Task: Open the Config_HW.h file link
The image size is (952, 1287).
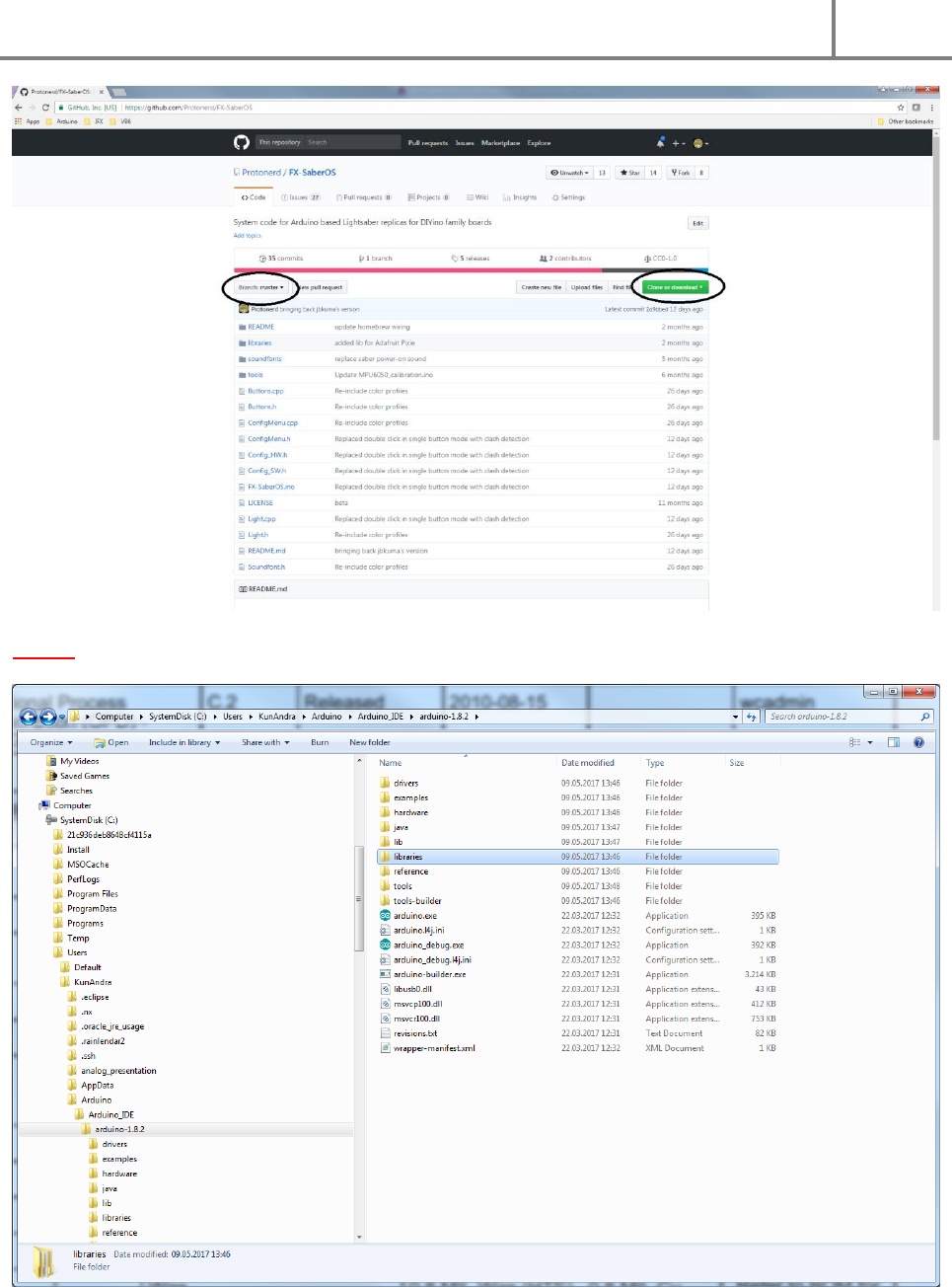Action: [267, 455]
